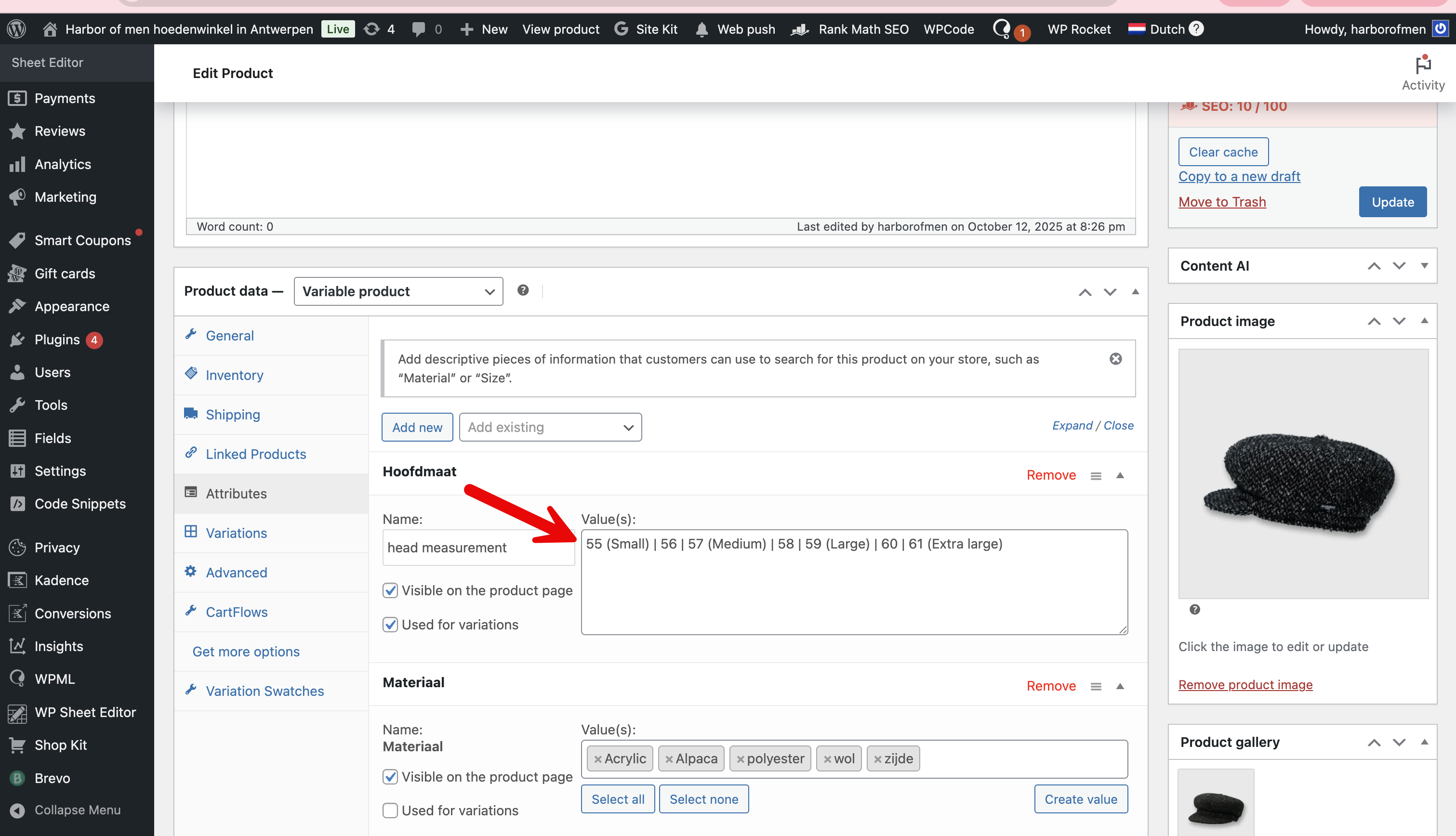Click the WordPress logo icon in admin bar

coord(17,29)
